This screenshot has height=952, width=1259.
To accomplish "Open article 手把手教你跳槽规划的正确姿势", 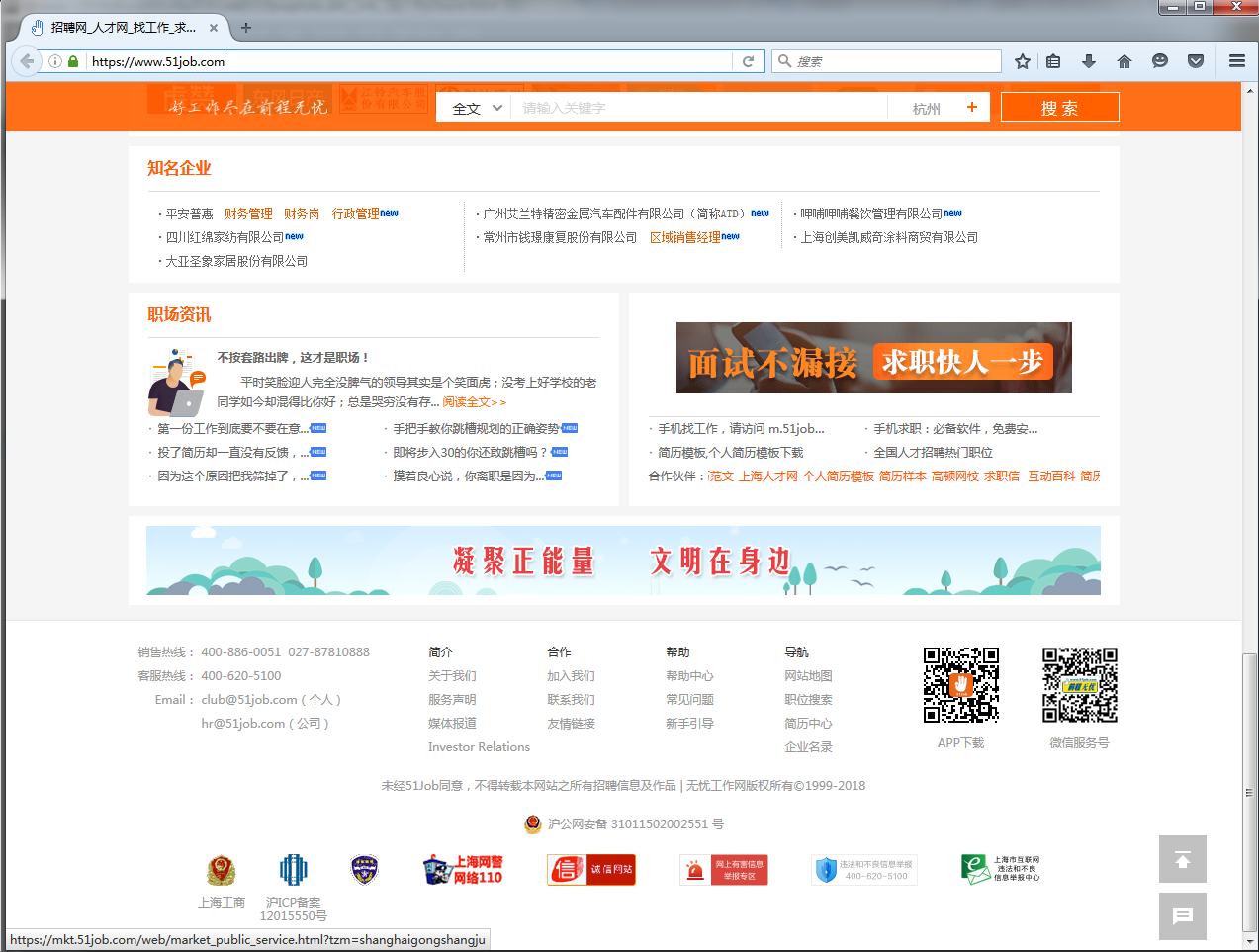I will [x=477, y=429].
